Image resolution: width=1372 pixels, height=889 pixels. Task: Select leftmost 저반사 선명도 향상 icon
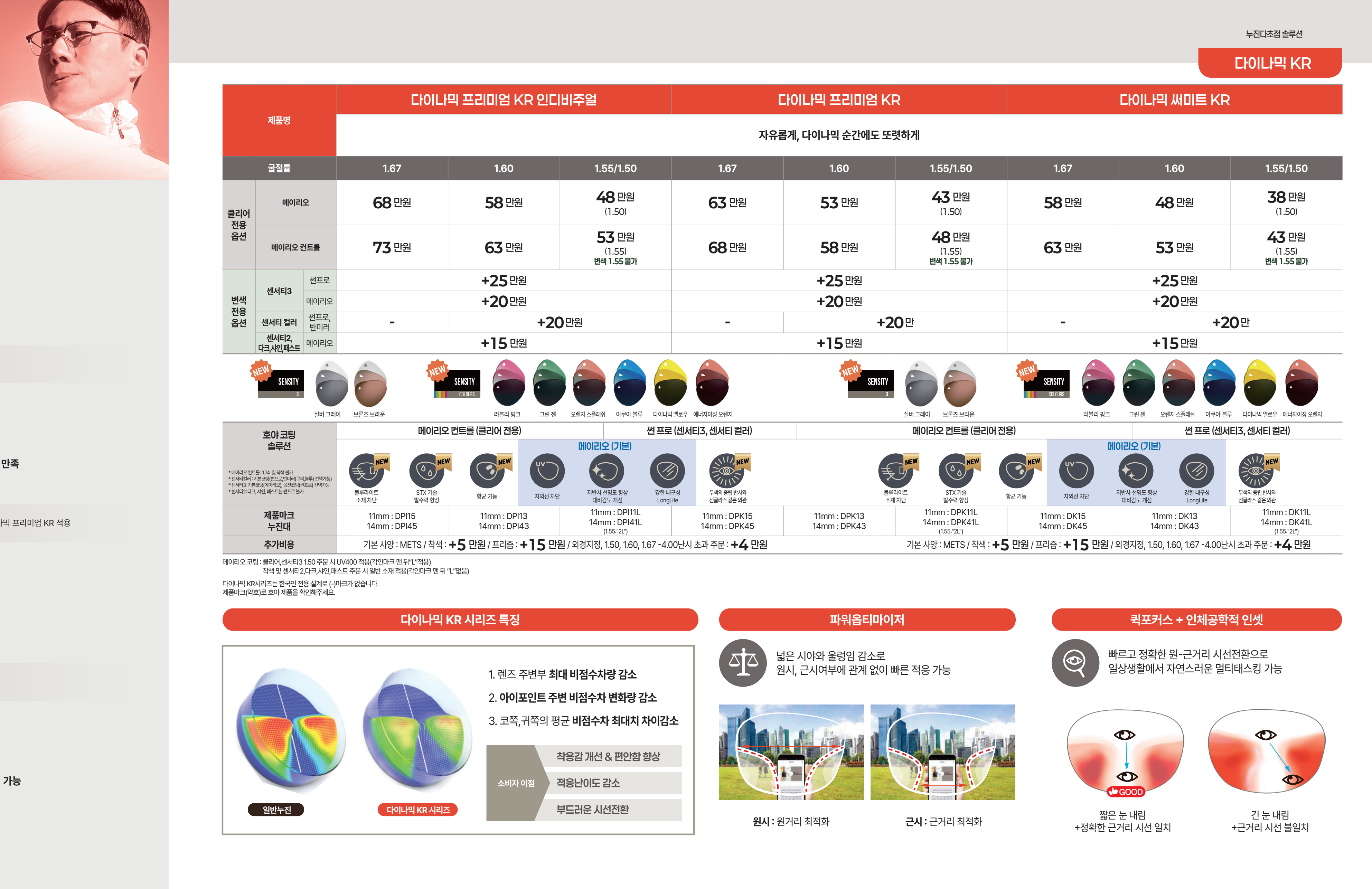pos(607,471)
